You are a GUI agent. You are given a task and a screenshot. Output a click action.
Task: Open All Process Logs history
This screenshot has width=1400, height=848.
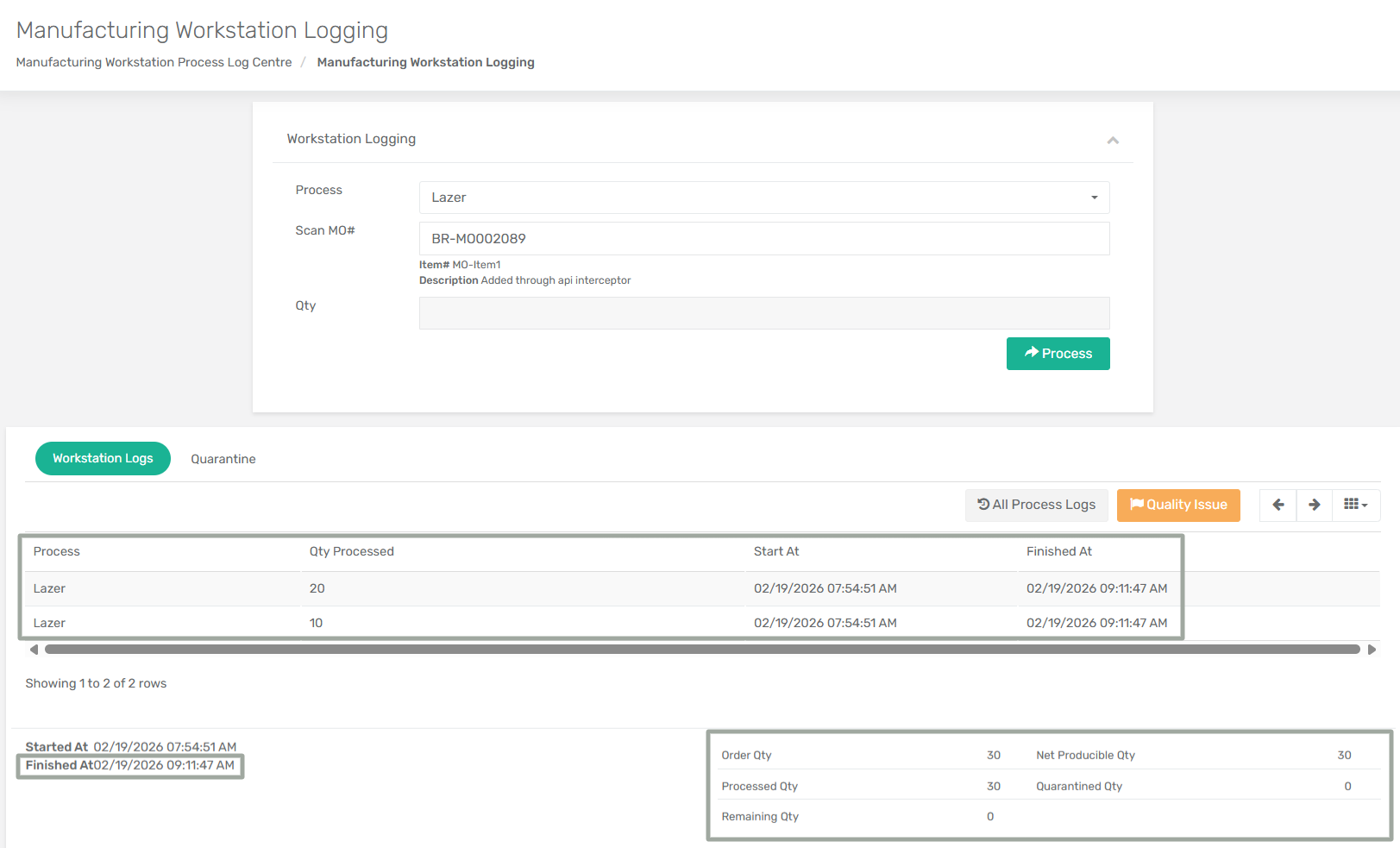[x=1036, y=505]
